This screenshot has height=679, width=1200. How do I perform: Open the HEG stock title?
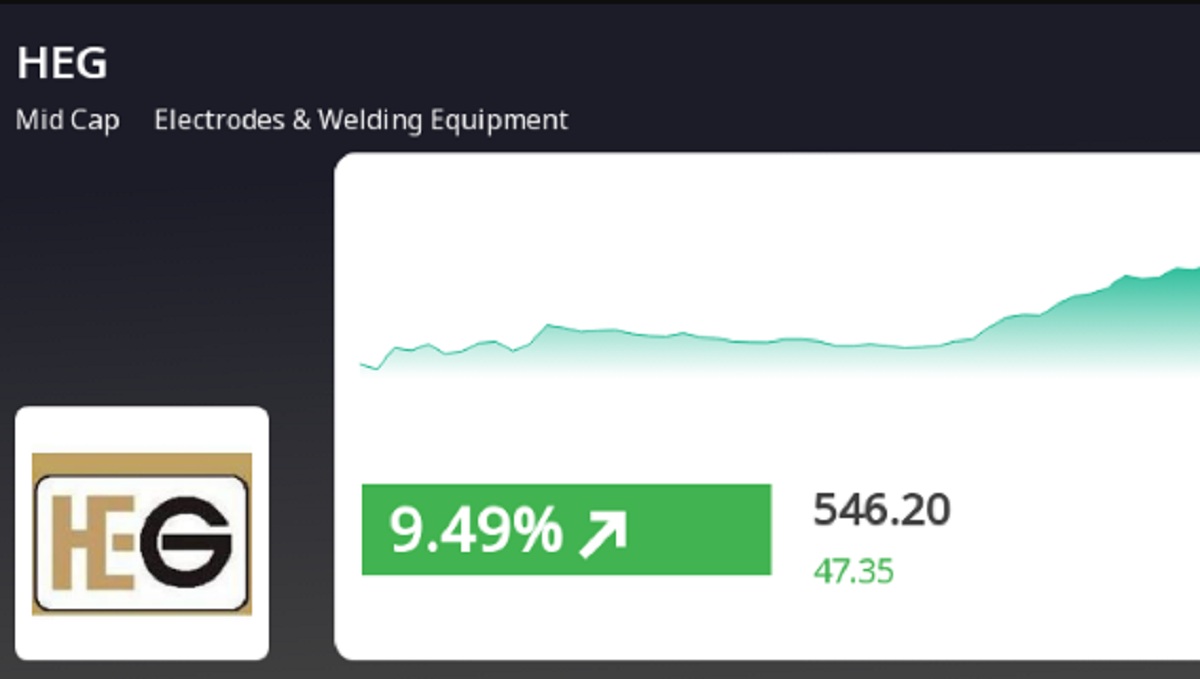tap(62, 64)
